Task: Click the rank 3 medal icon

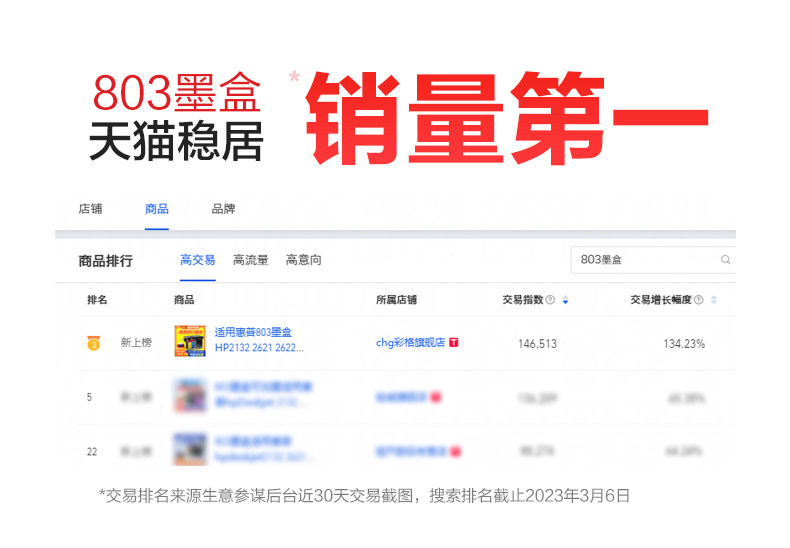Action: point(94,343)
